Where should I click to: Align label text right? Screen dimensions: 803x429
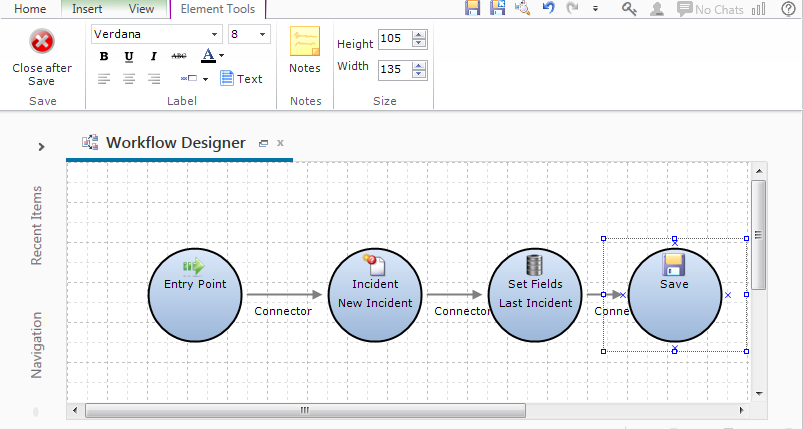154,79
